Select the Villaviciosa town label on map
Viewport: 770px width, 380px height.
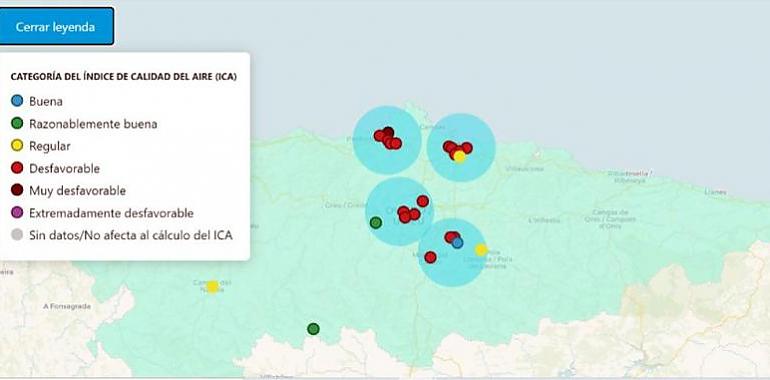525,168
